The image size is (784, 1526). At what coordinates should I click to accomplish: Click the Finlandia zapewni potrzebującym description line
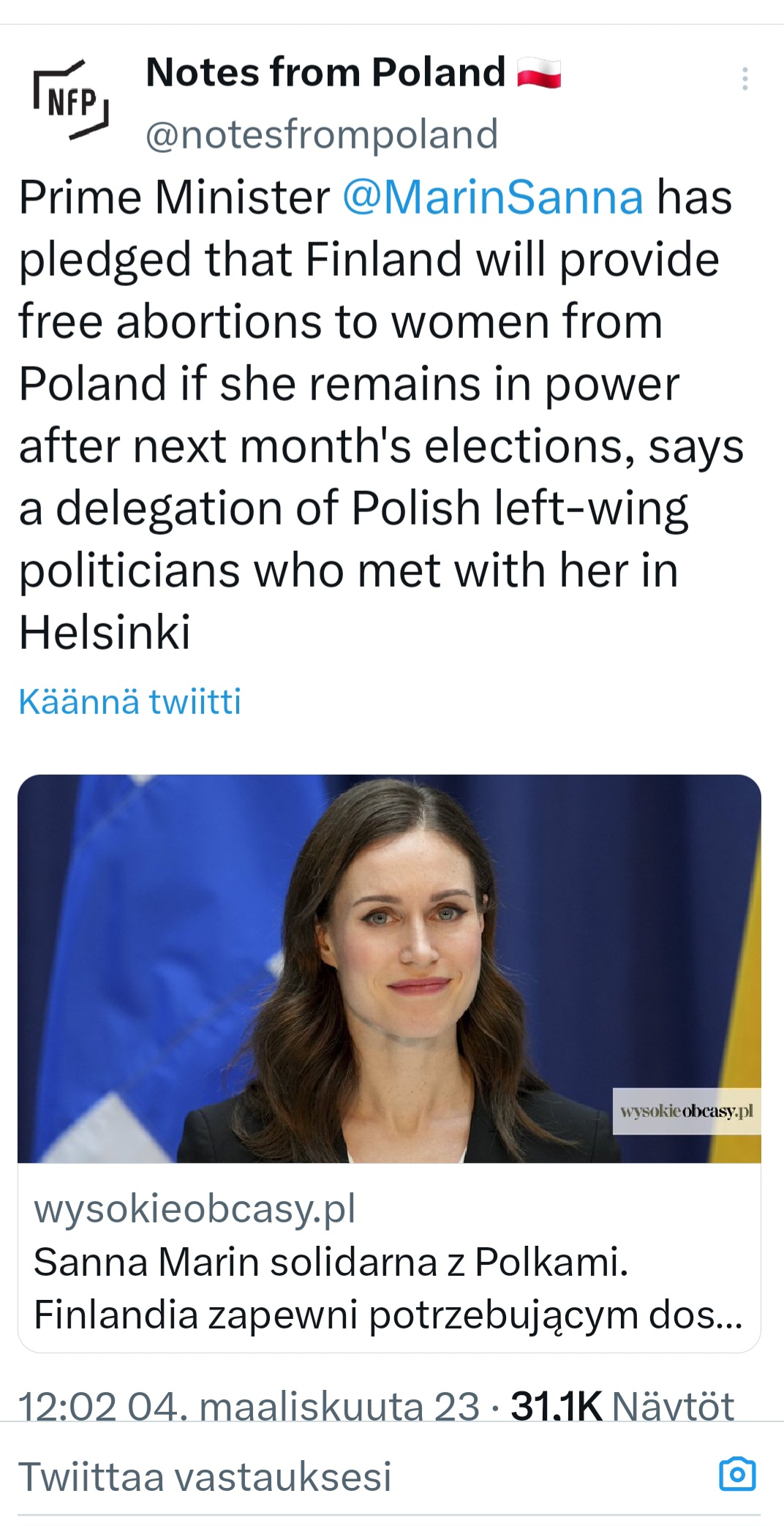388,1315
